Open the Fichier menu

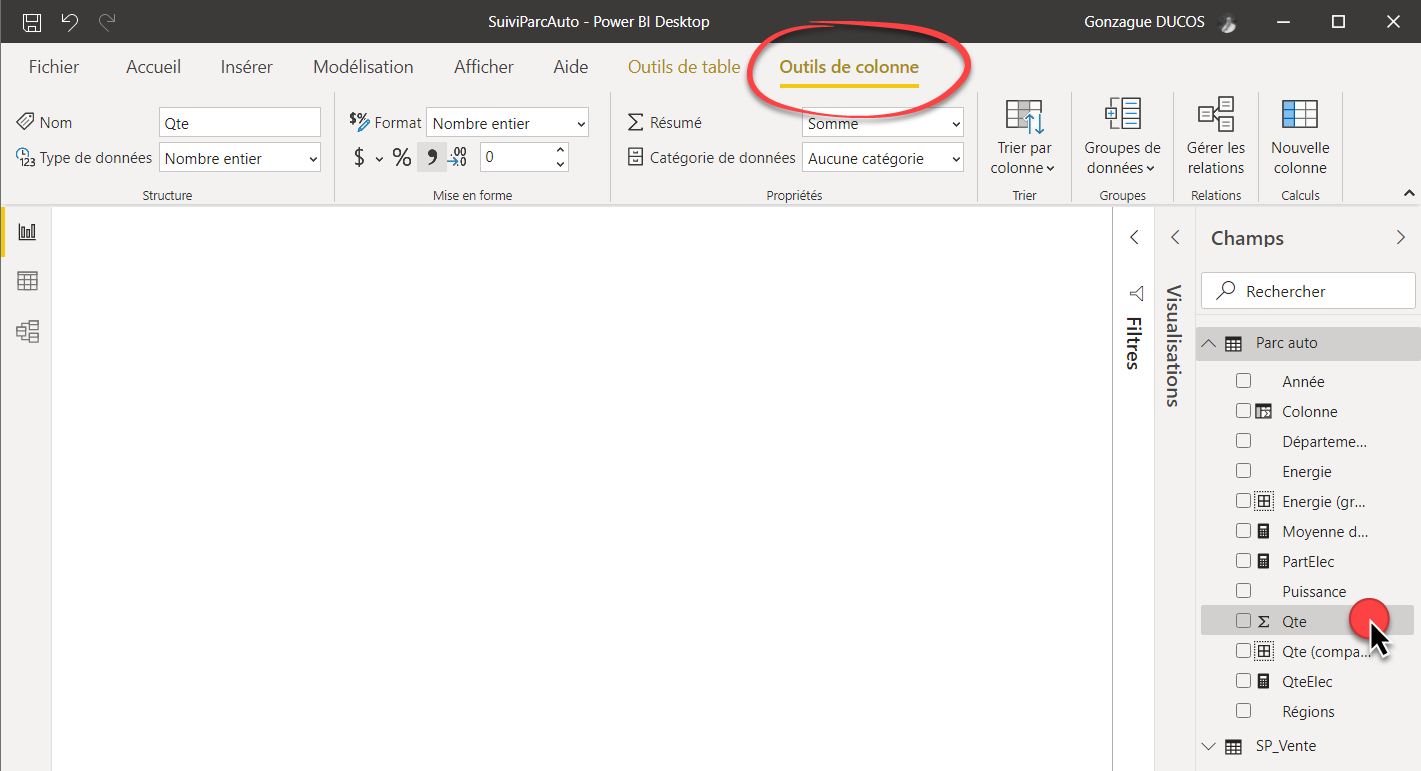coord(54,67)
